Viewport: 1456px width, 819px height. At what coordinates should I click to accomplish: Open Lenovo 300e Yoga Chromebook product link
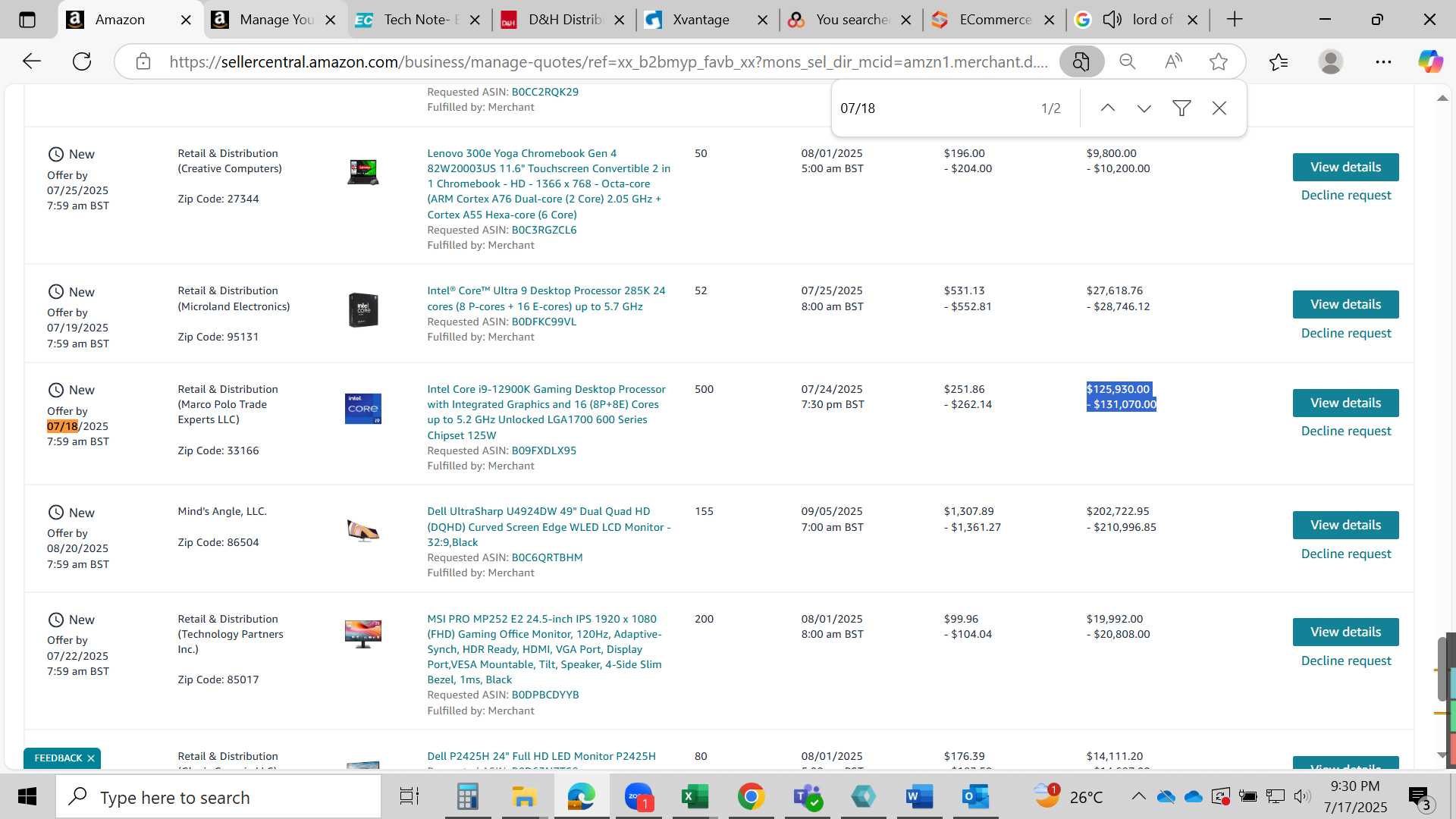click(548, 184)
